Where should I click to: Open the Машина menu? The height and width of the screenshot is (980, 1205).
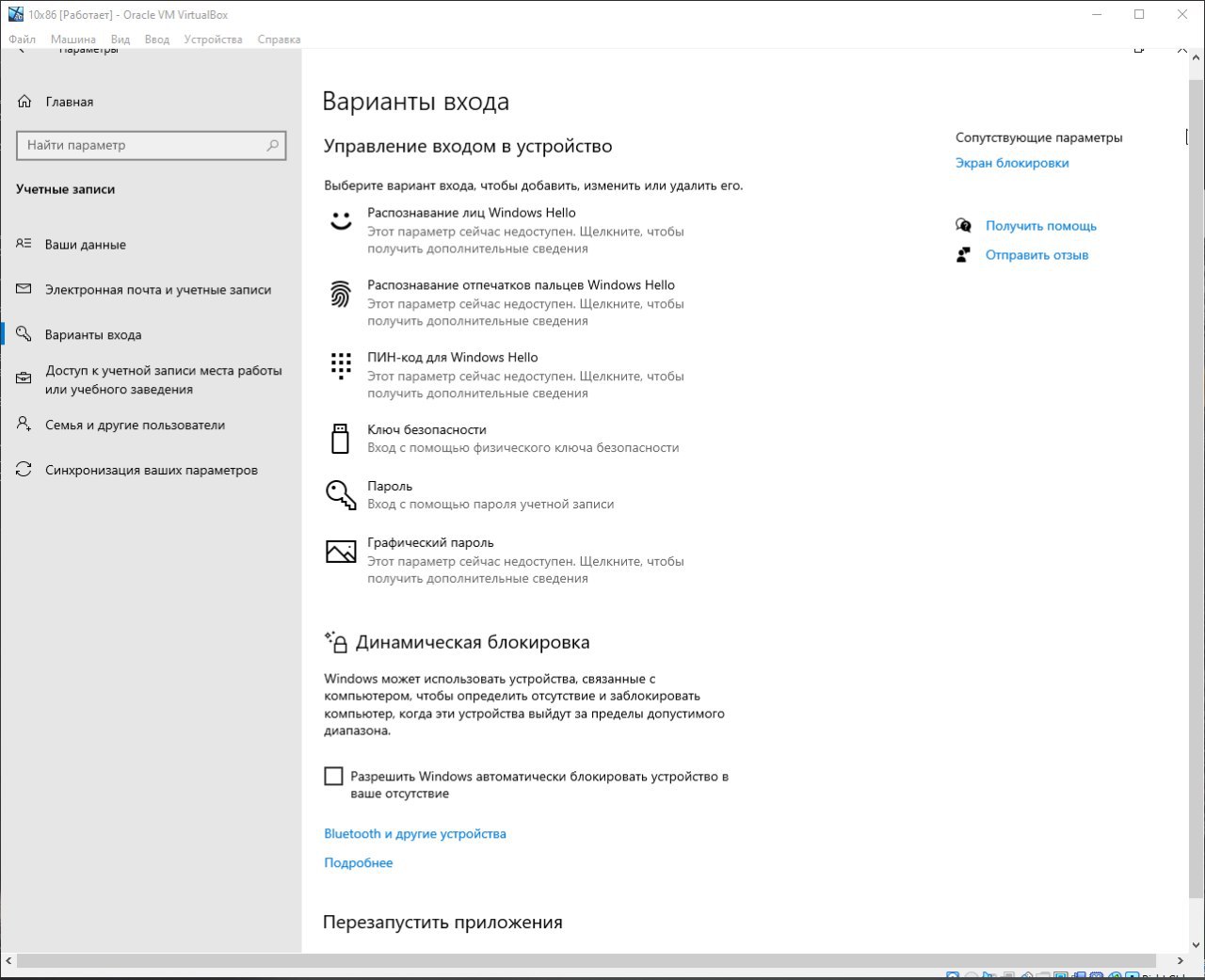coord(73,40)
